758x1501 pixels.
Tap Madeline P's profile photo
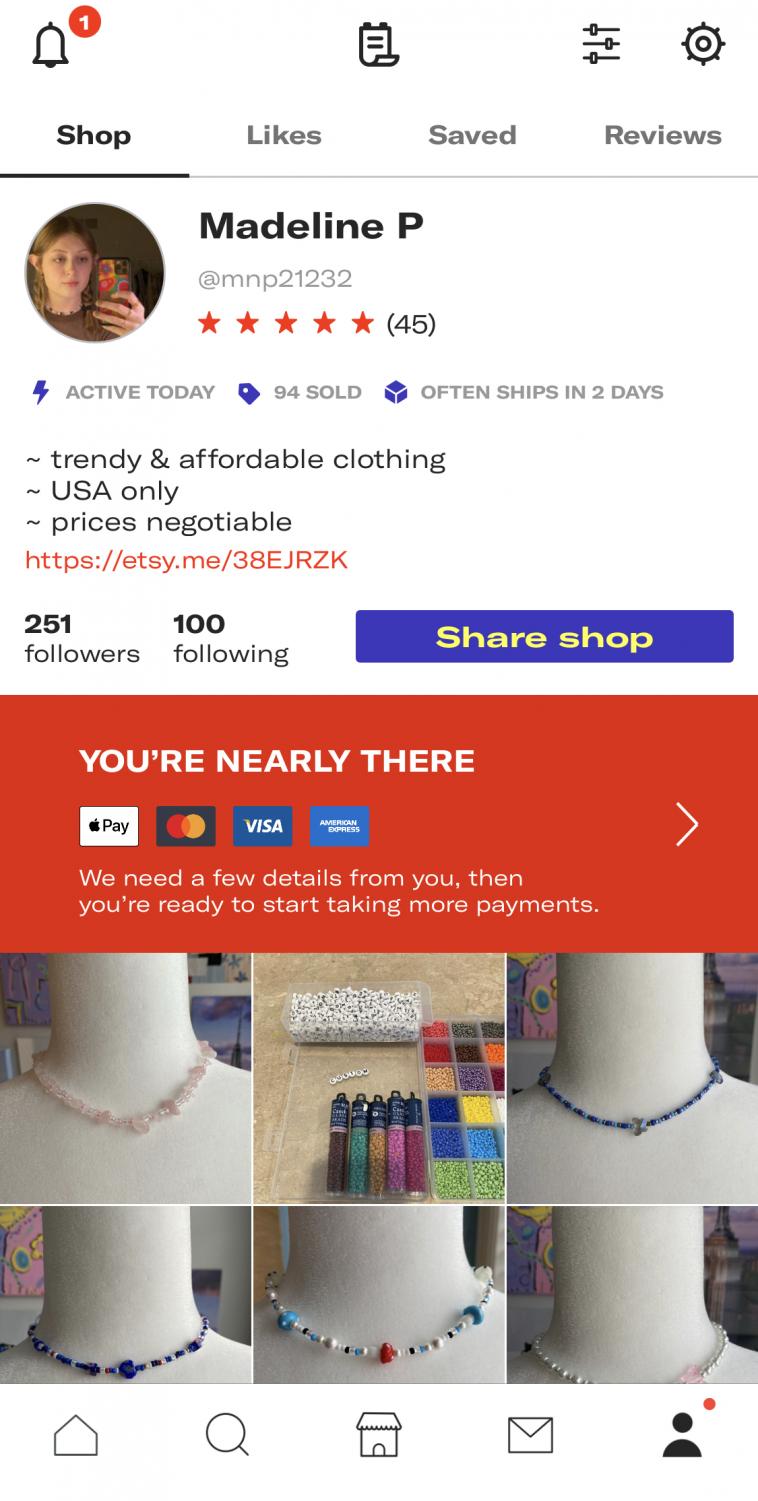tap(95, 273)
